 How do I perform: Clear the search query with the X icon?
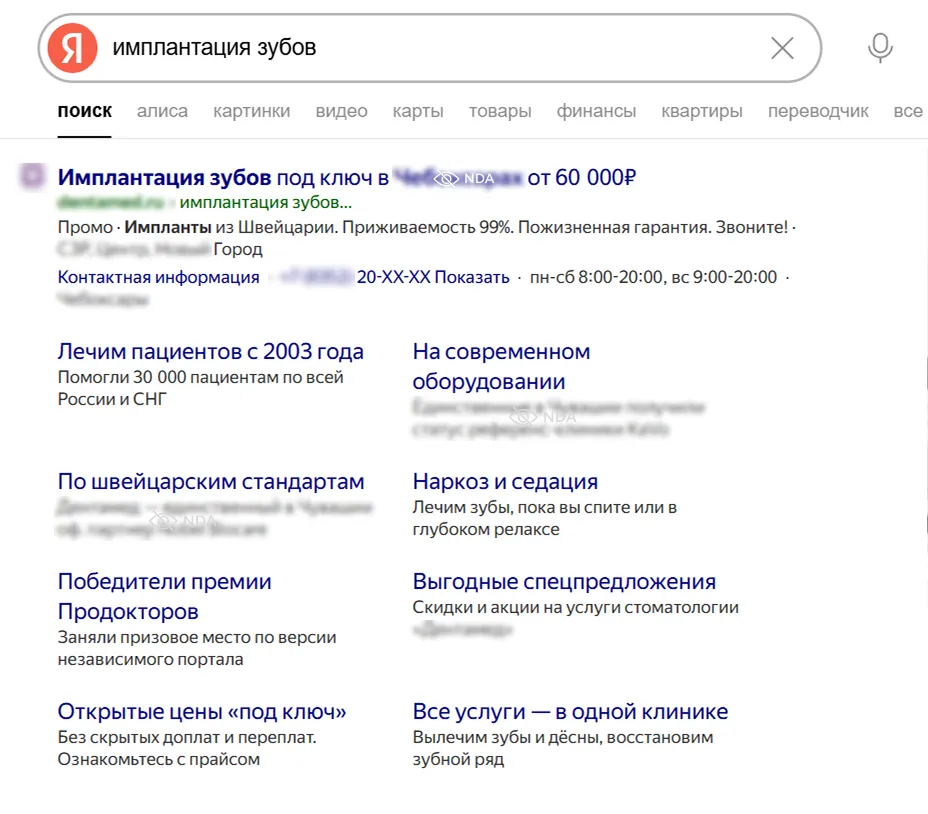click(x=783, y=47)
